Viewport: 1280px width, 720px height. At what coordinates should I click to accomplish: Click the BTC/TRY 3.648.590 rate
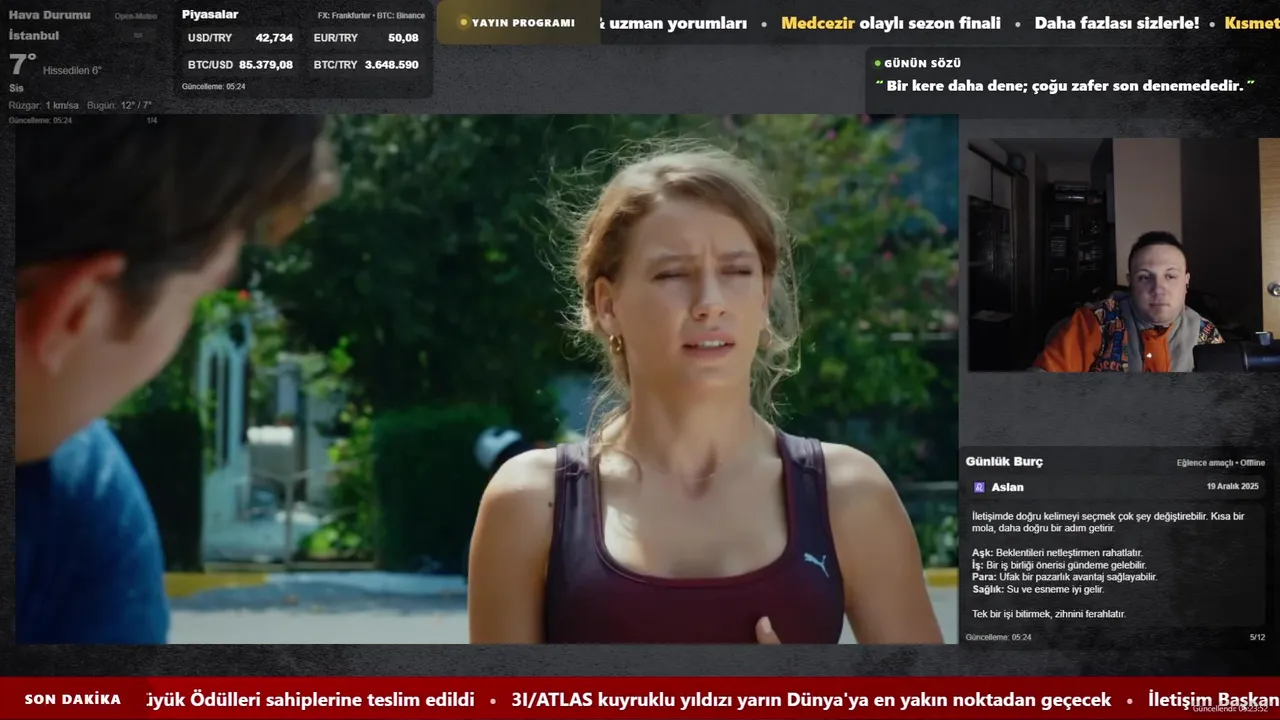click(366, 64)
